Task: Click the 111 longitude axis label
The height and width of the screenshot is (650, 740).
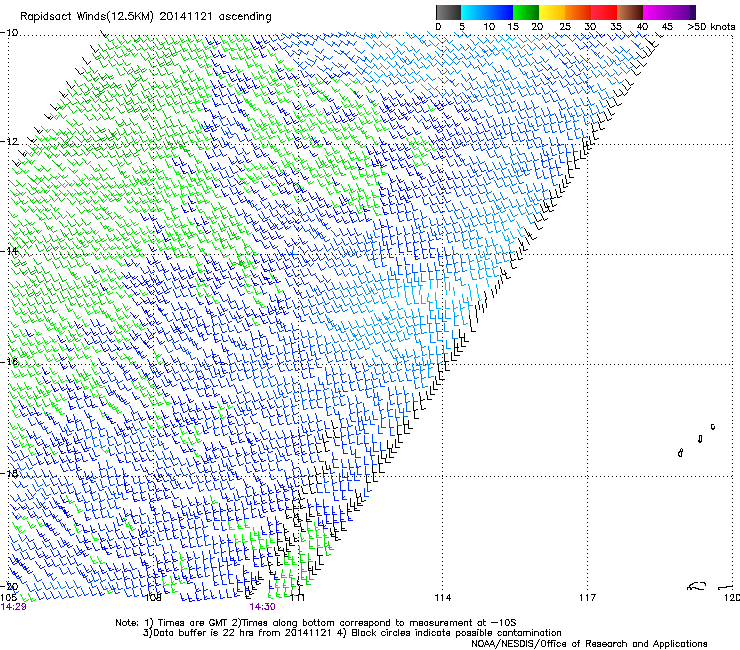Action: tap(297, 598)
